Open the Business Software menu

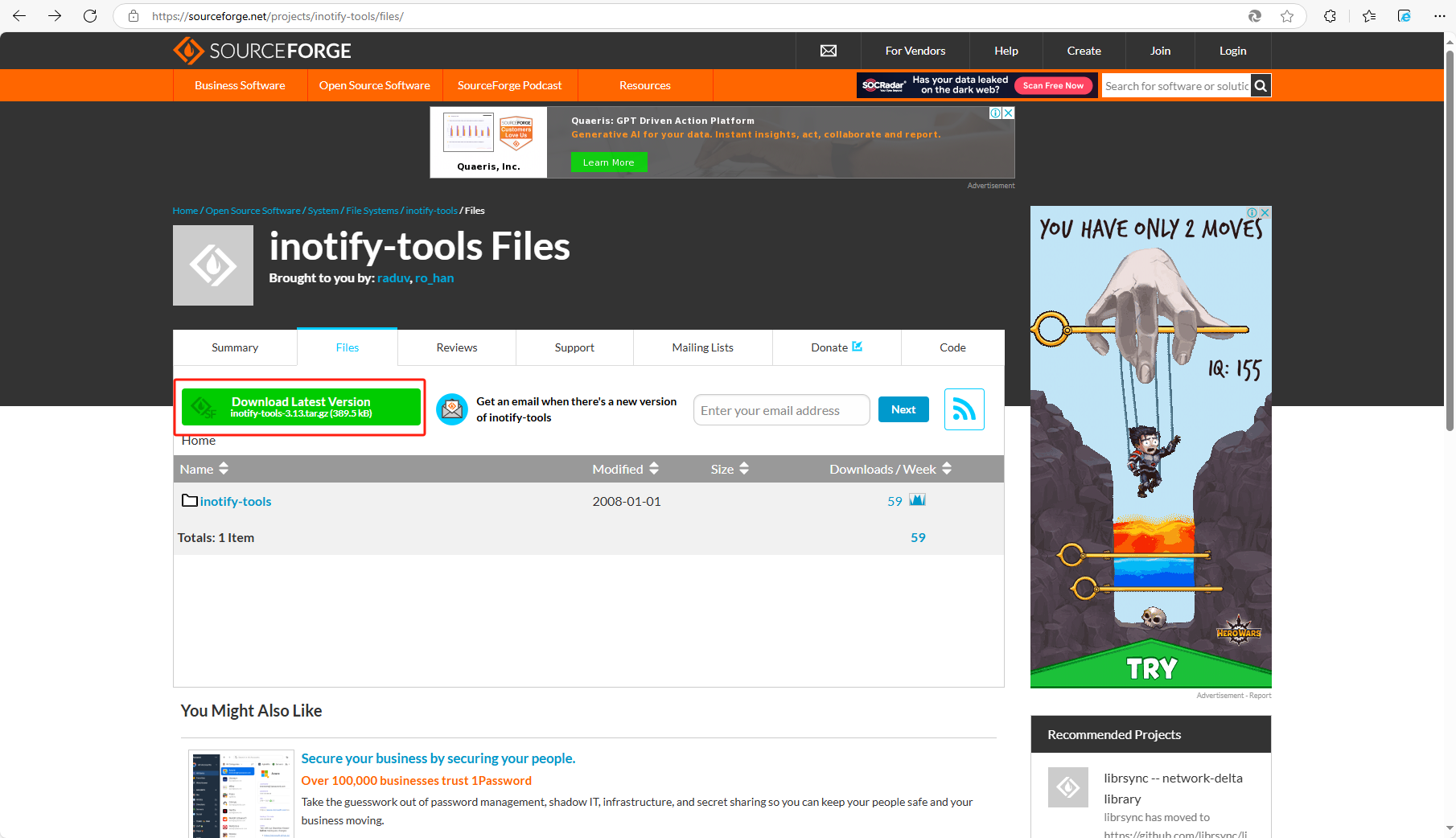(240, 85)
